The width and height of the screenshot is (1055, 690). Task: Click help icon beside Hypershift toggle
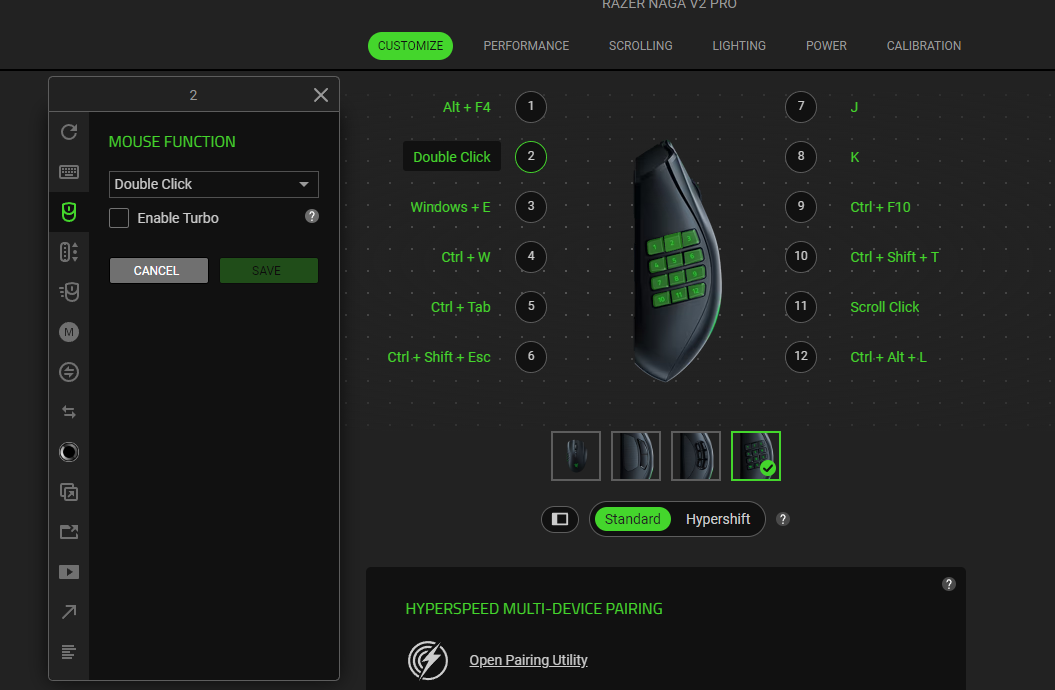[x=783, y=519]
